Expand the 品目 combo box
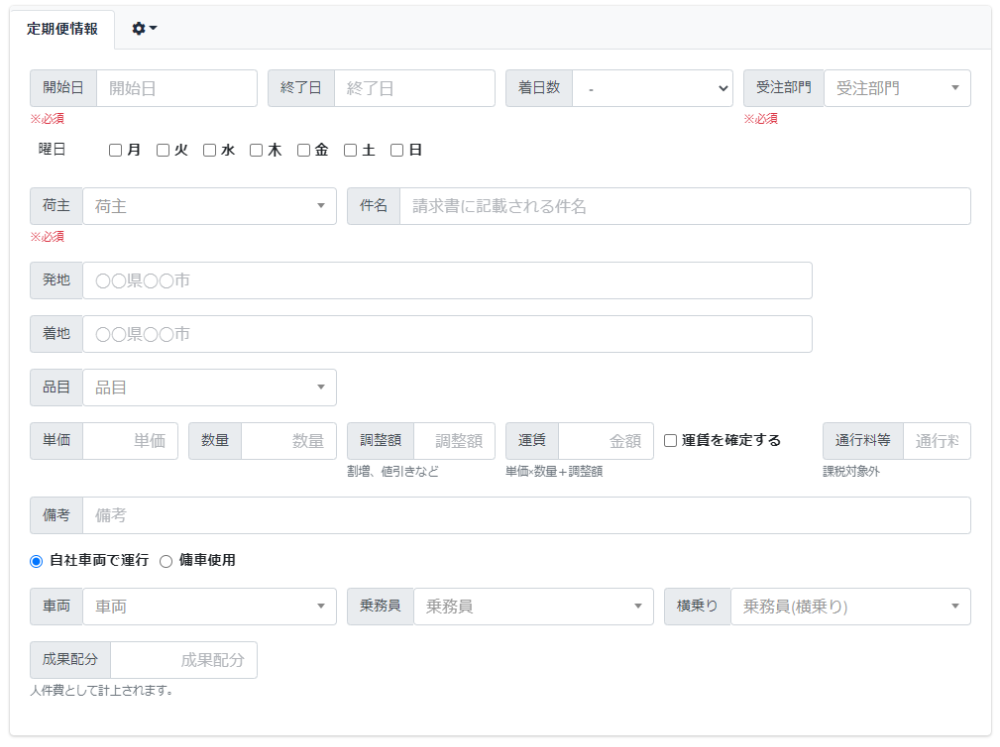Screen dimensions: 1000x747 pos(209,387)
